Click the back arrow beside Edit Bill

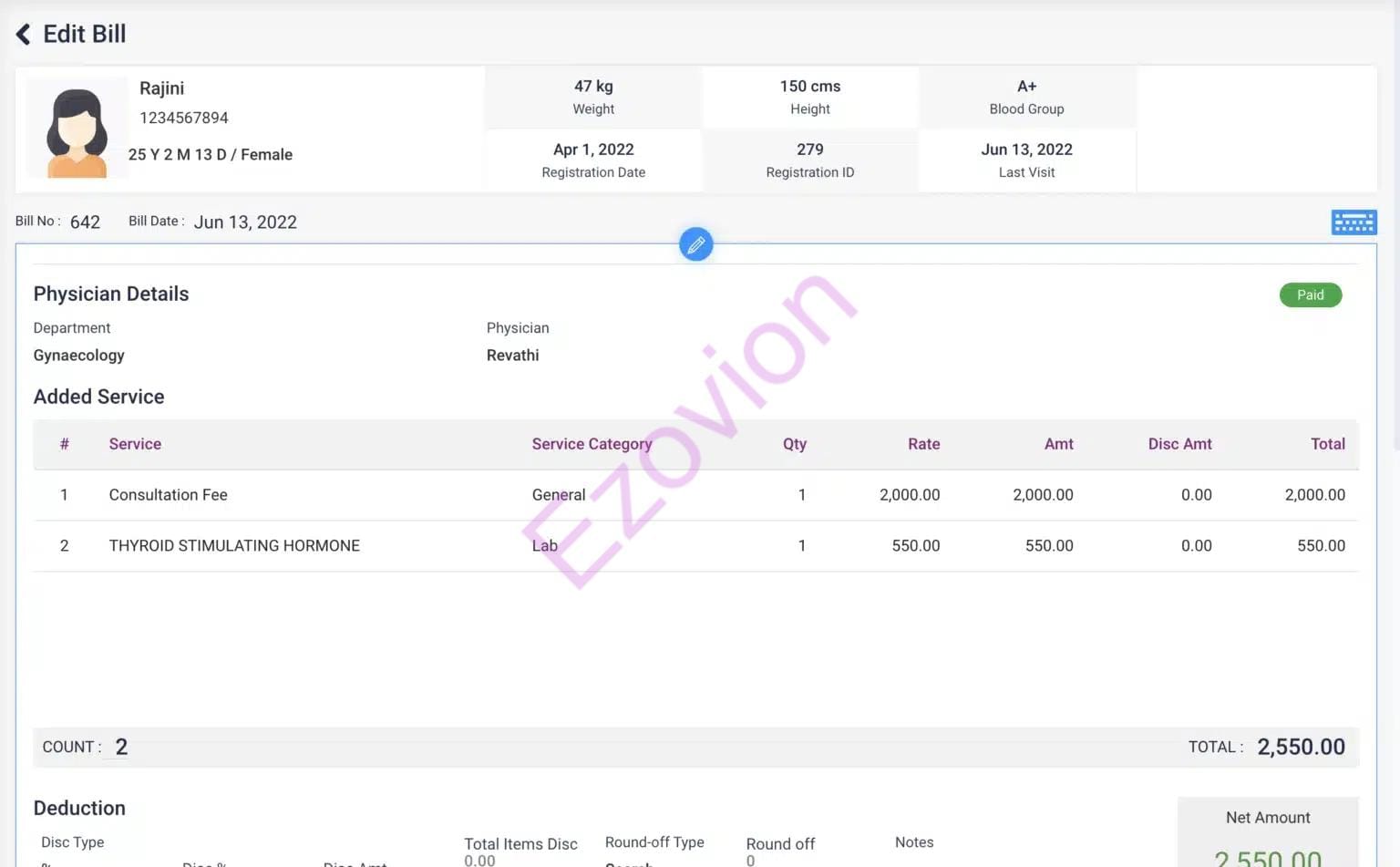[24, 35]
